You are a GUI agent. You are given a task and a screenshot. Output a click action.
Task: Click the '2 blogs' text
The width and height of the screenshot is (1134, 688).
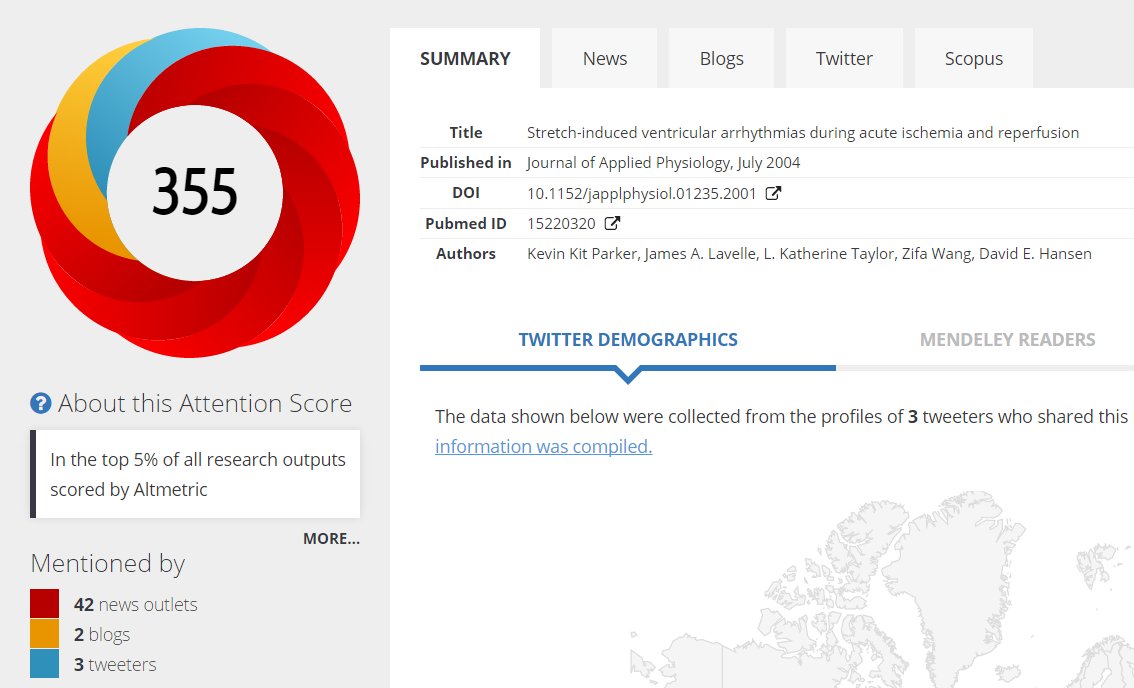(101, 634)
